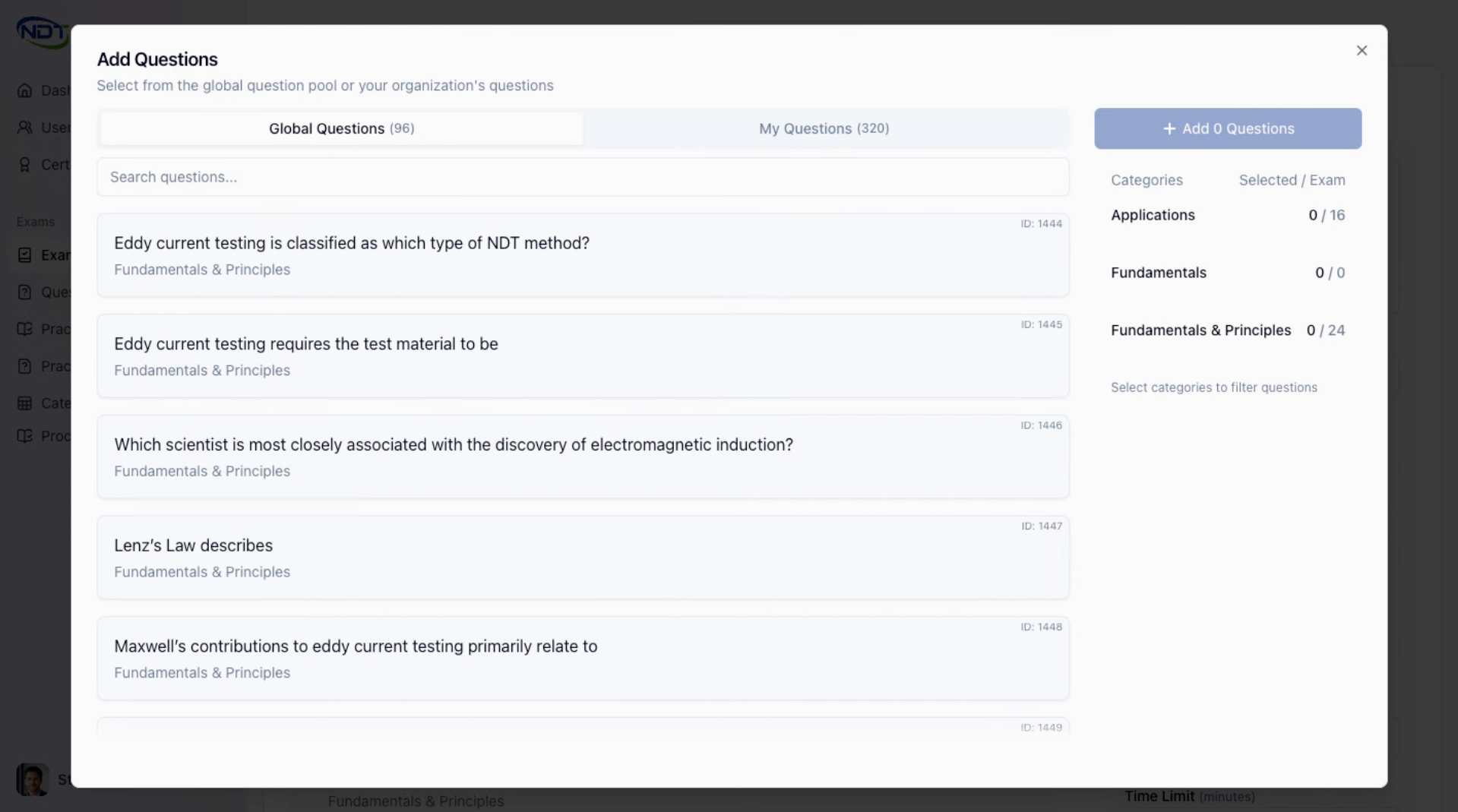1458x812 pixels.
Task: Select the question about electromagnetic induction scientist
Action: coord(583,457)
